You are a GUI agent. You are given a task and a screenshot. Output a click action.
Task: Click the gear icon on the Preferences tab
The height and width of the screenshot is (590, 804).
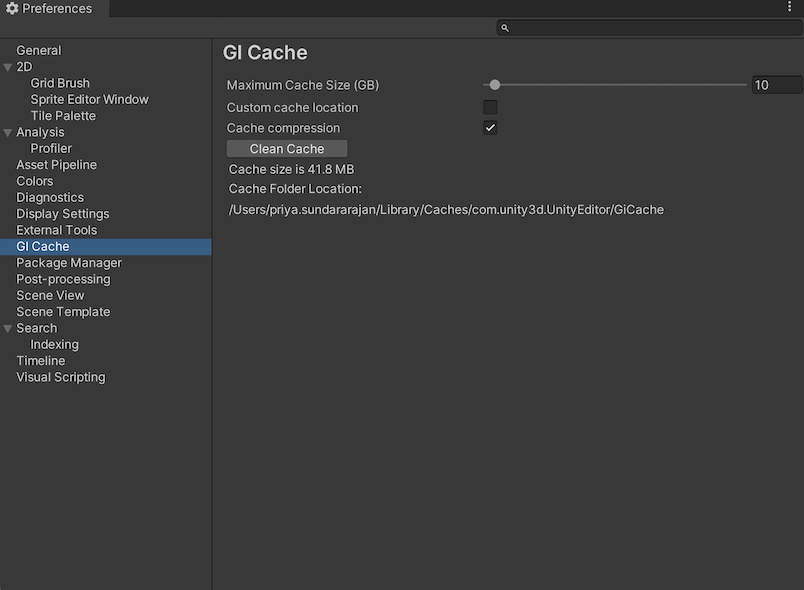click(x=12, y=8)
